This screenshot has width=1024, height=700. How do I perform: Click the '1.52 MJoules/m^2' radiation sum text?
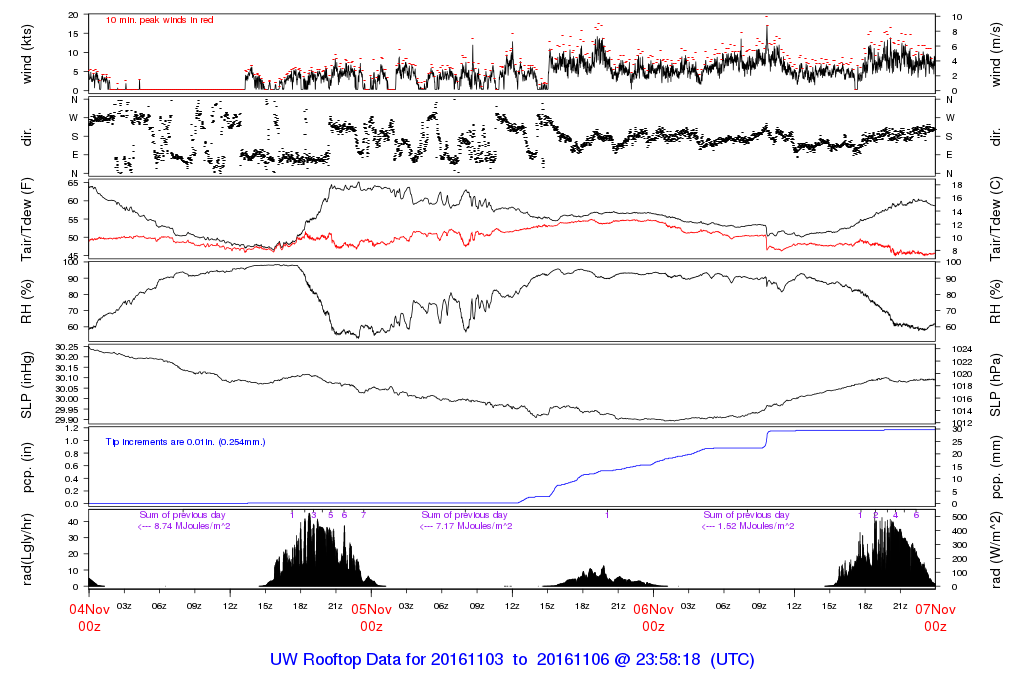coord(756,526)
